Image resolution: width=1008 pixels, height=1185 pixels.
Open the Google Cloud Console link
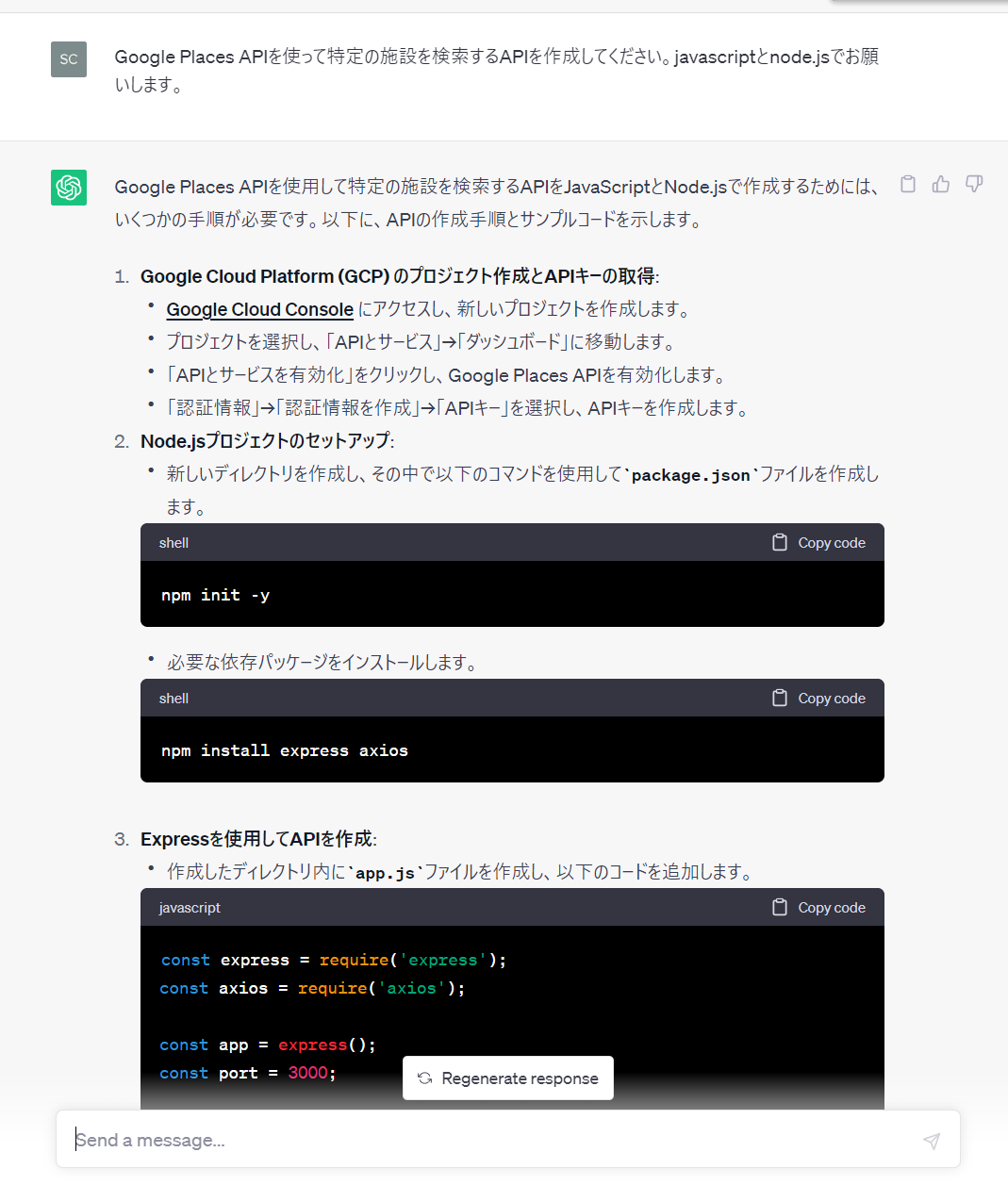click(x=260, y=309)
